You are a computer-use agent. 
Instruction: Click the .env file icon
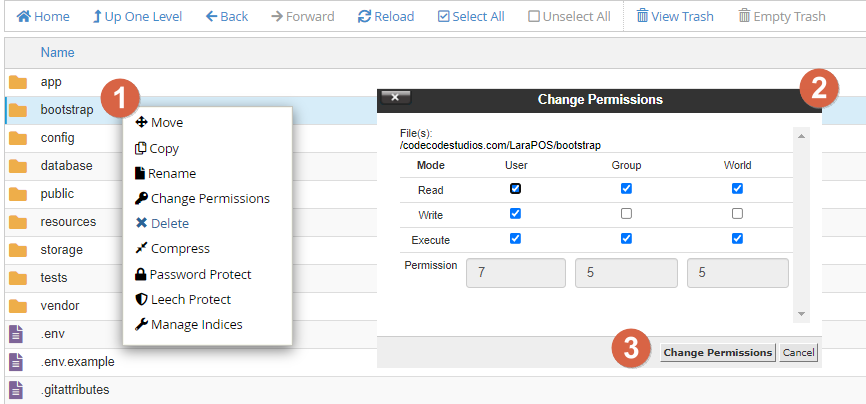[x=16, y=334]
